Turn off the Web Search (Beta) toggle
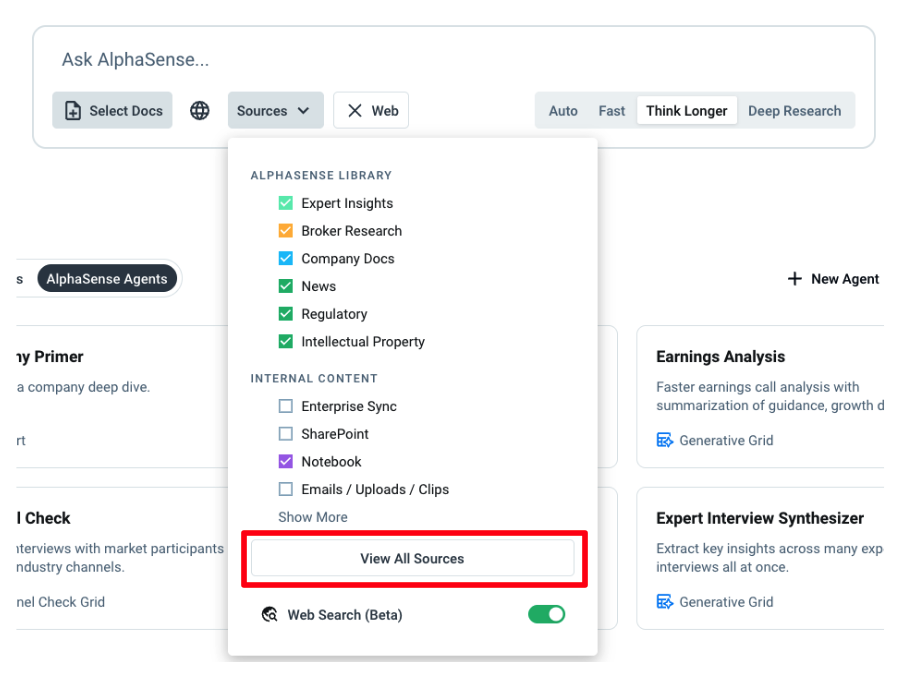 546,614
